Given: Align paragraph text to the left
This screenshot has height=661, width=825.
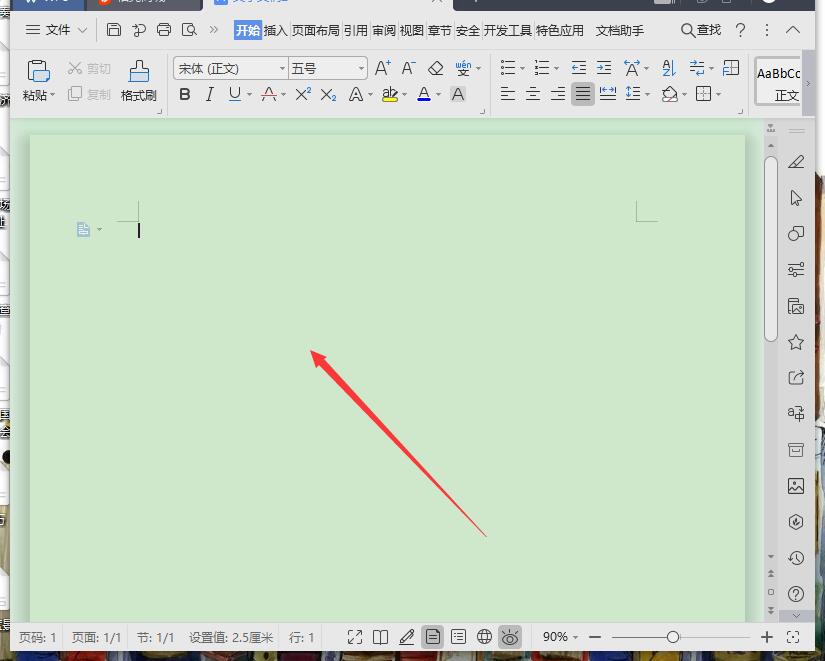Looking at the screenshot, I should (x=508, y=94).
